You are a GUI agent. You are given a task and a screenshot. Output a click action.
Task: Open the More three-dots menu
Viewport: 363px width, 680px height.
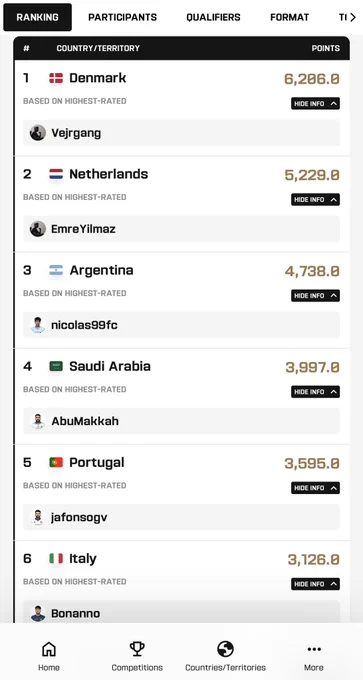[x=314, y=649]
